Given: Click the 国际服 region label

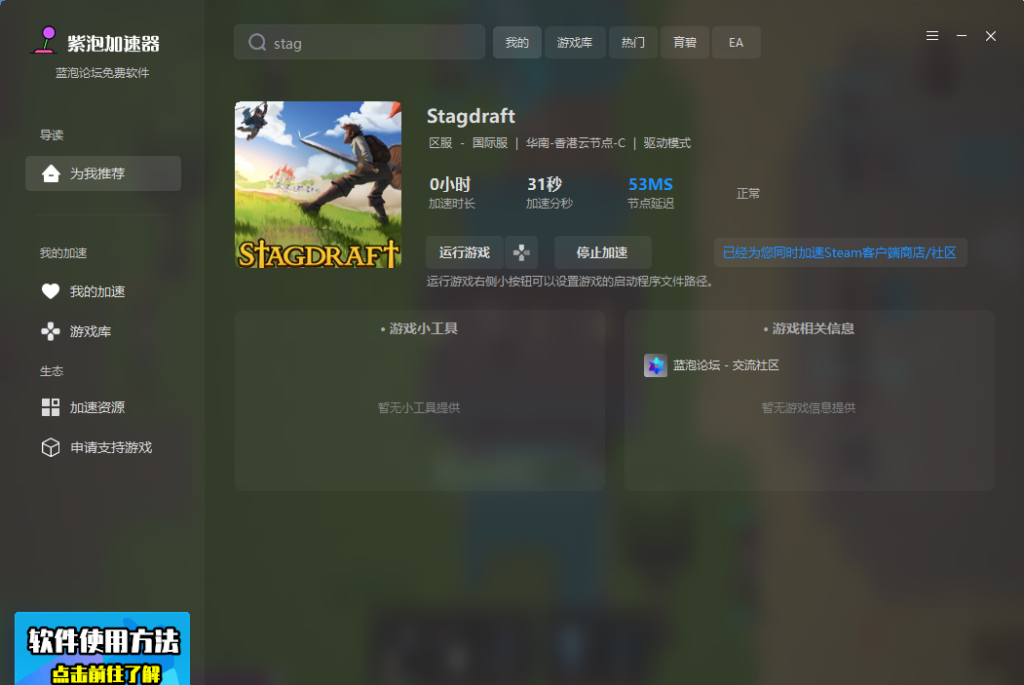Looking at the screenshot, I should pyautogui.click(x=490, y=143).
